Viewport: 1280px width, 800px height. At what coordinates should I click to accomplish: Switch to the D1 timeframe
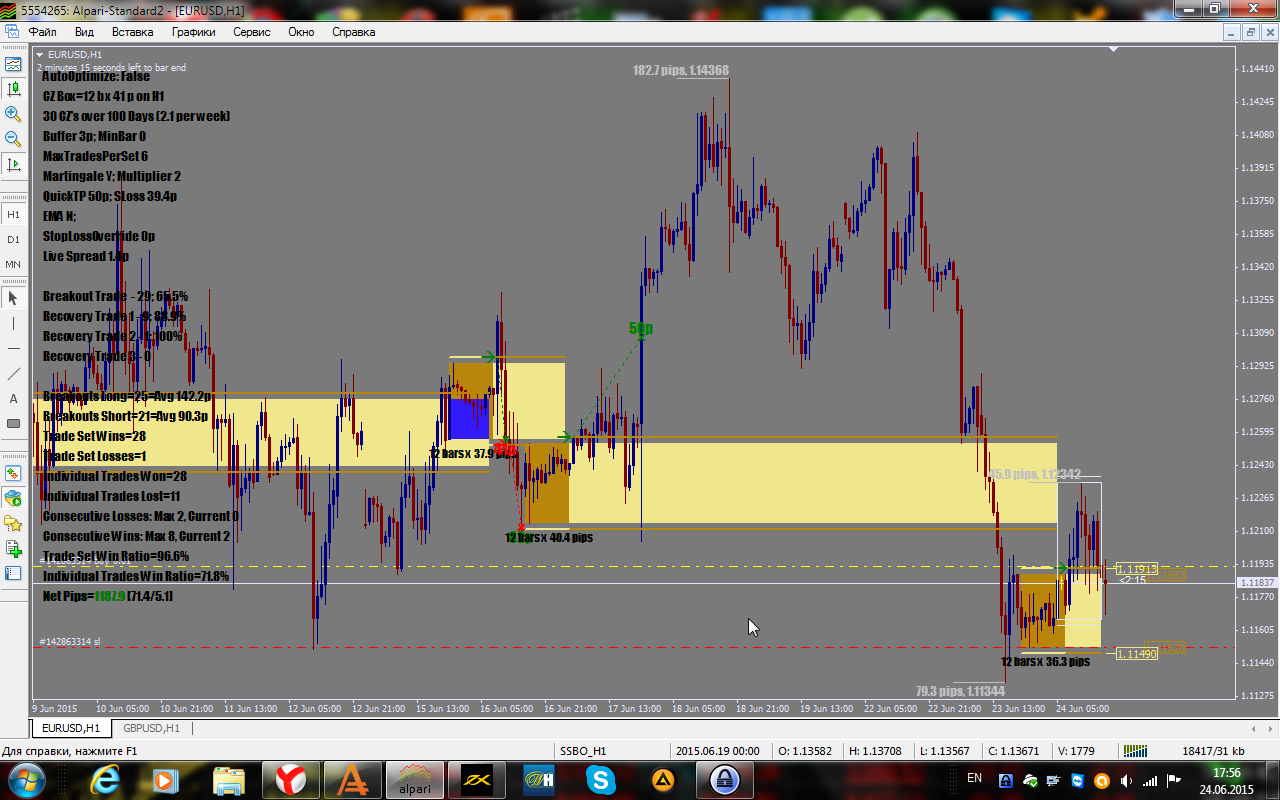[13, 239]
